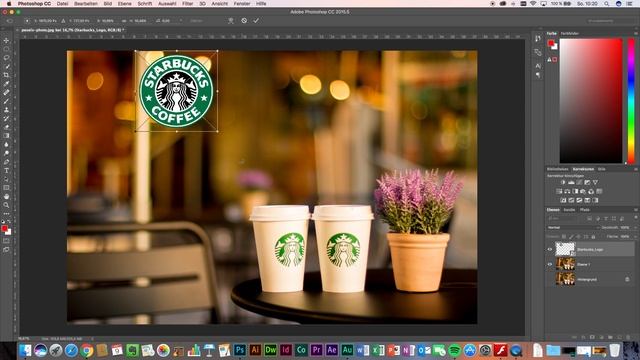Open the Ebene menu

[x=124, y=4]
